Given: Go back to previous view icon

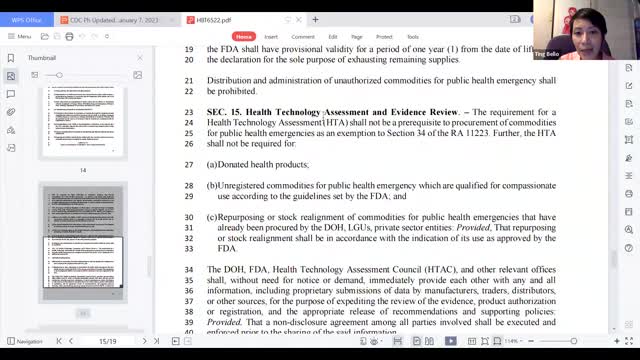Looking at the screenshot, I should (x=176, y=341).
